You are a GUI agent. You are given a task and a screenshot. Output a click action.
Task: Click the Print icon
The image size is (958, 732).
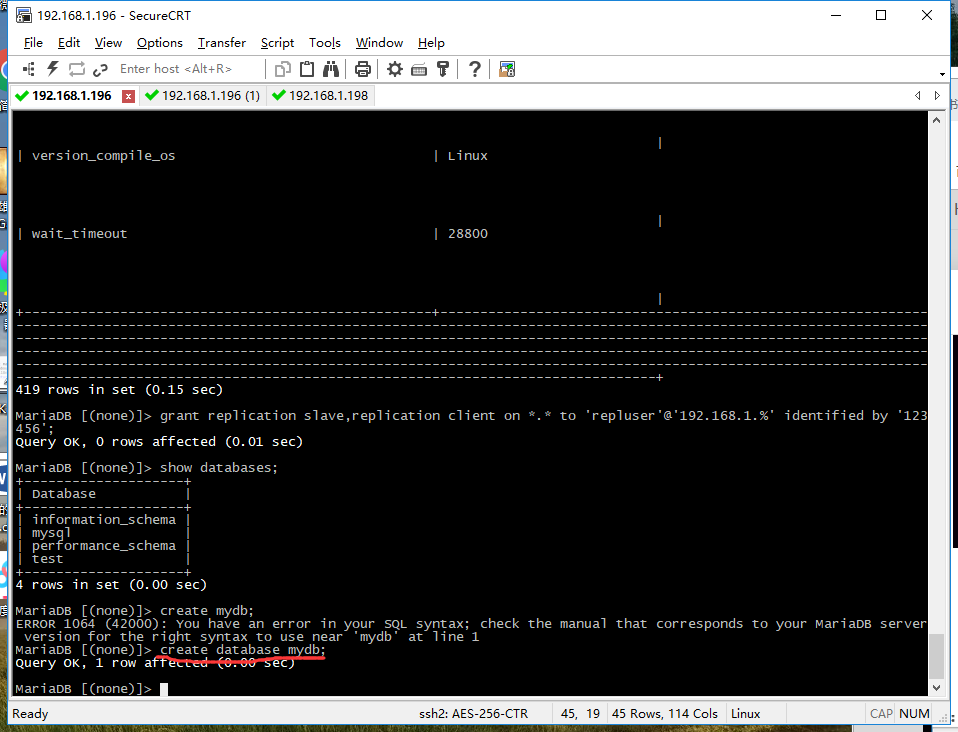tap(362, 69)
